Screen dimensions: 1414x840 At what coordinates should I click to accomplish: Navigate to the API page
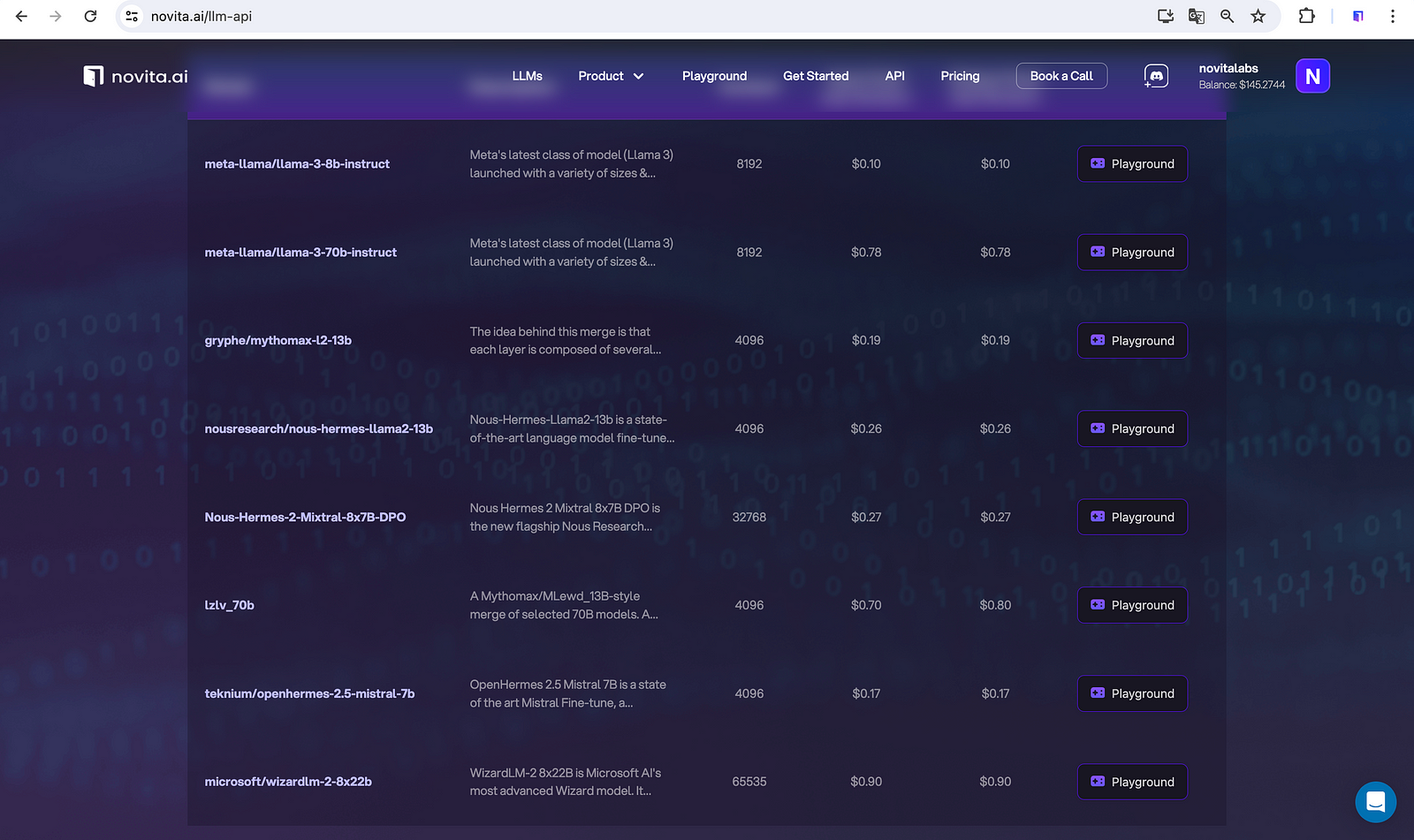895,76
